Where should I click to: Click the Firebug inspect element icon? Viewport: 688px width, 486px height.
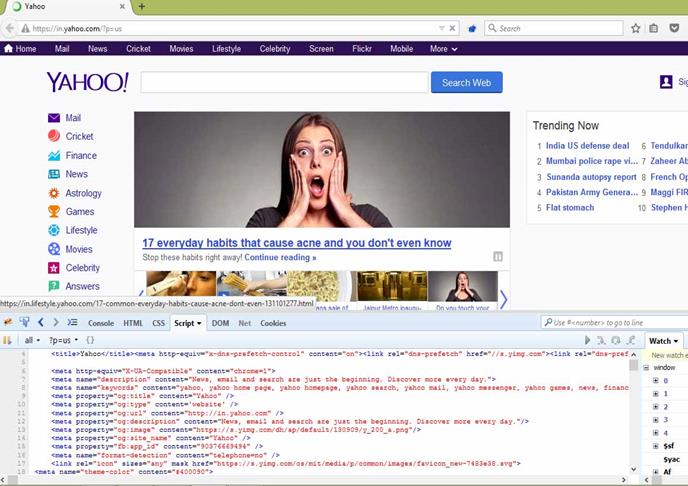tap(23, 323)
